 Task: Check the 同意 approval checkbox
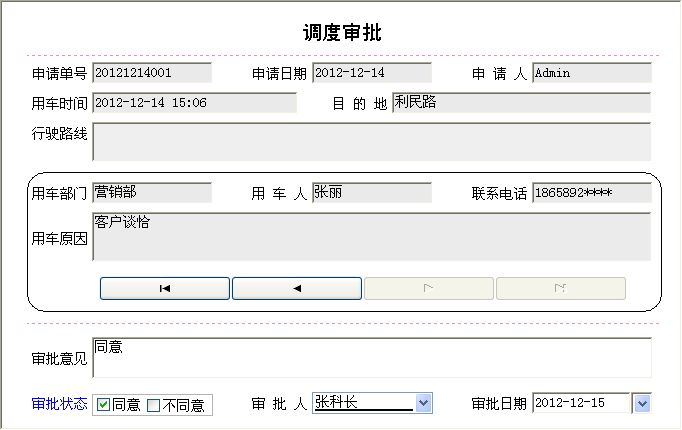[103, 405]
